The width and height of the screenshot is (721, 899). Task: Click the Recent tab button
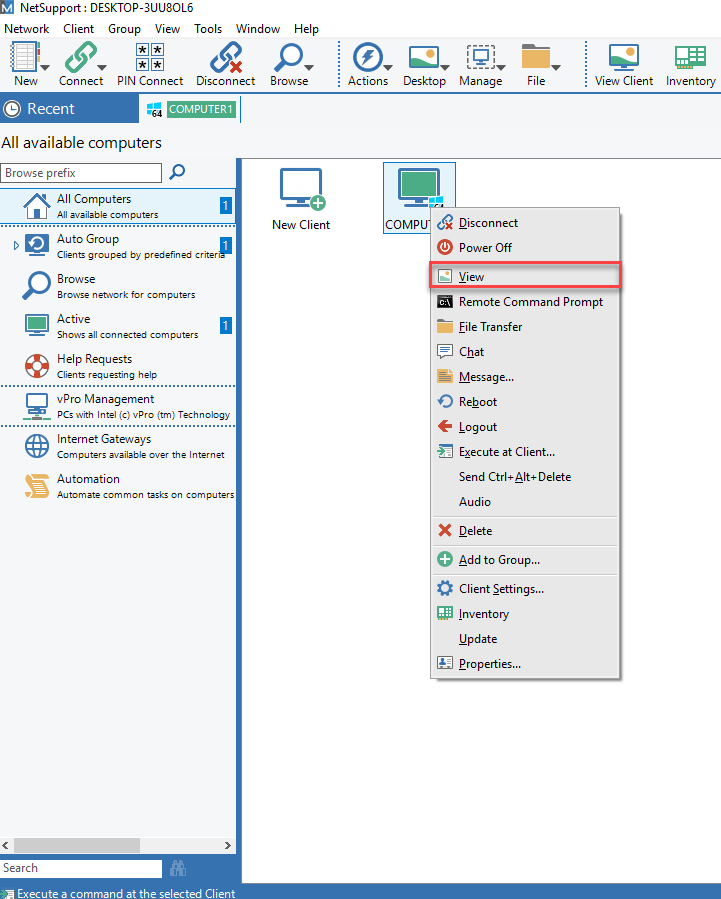[50, 109]
